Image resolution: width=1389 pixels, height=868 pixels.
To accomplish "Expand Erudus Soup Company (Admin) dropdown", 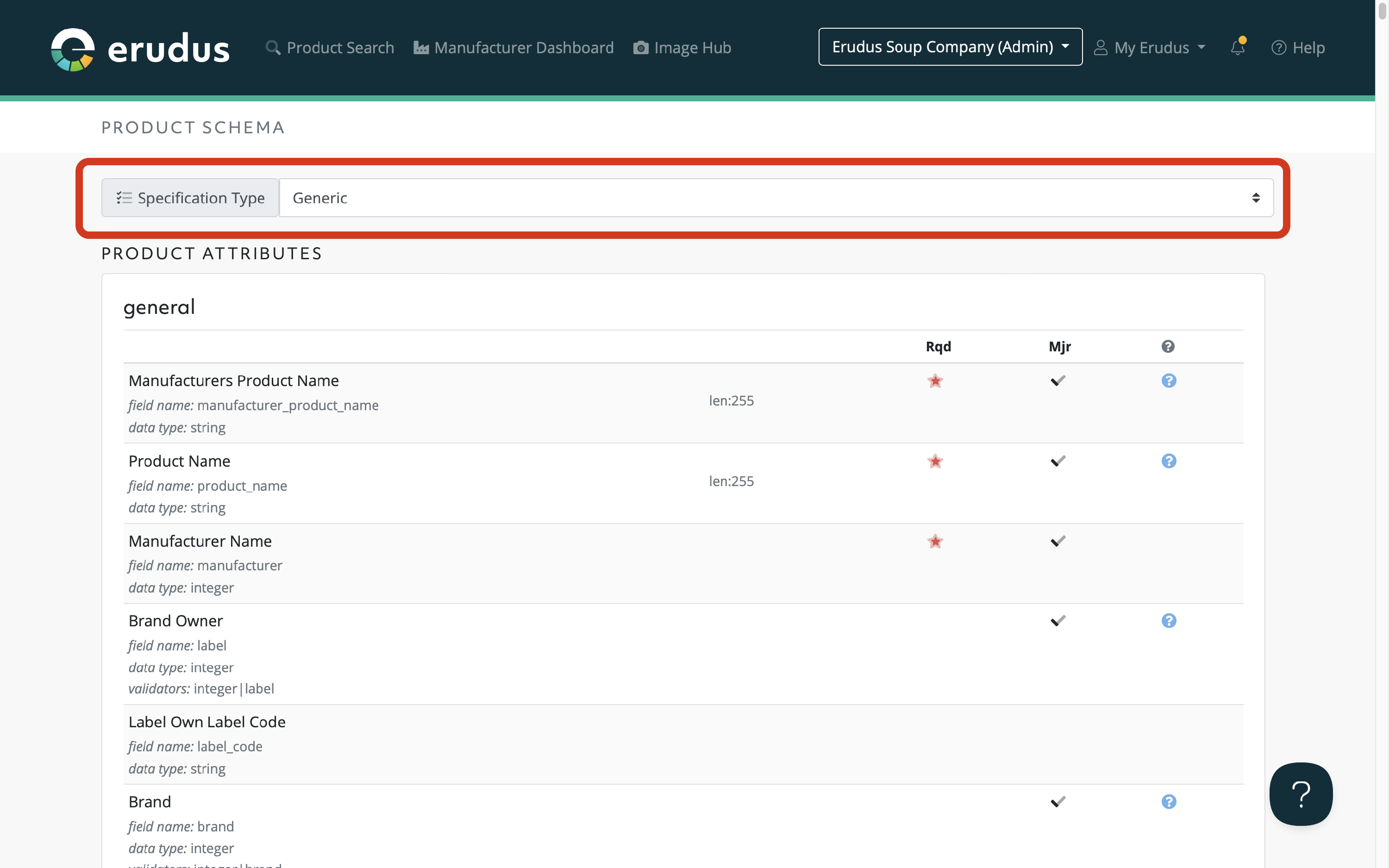I will pyautogui.click(x=950, y=47).
